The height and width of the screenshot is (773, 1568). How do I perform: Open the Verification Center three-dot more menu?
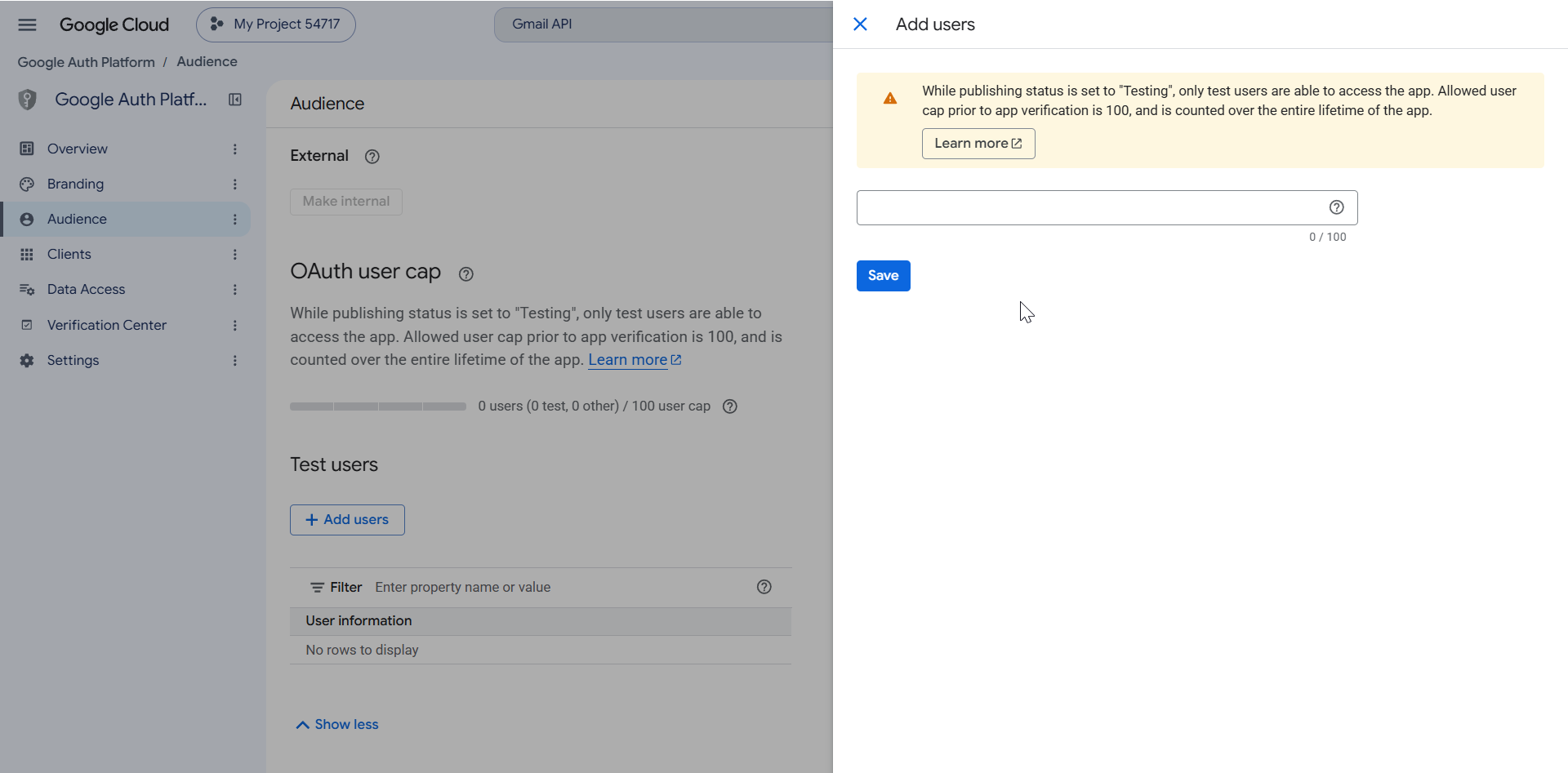pyautogui.click(x=235, y=325)
